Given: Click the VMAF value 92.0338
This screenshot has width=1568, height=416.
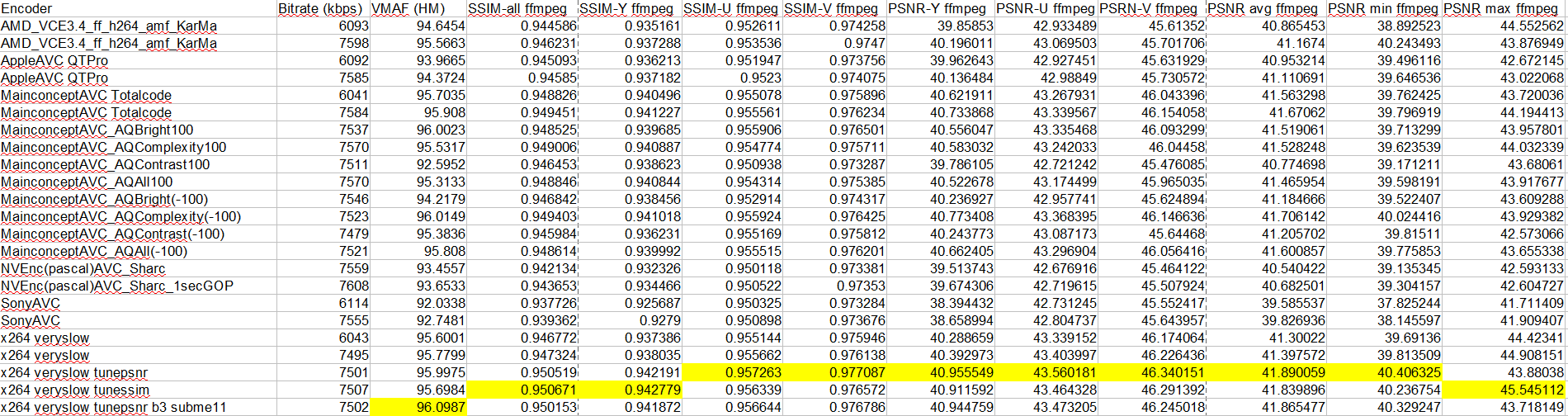Looking at the screenshot, I should point(418,303).
